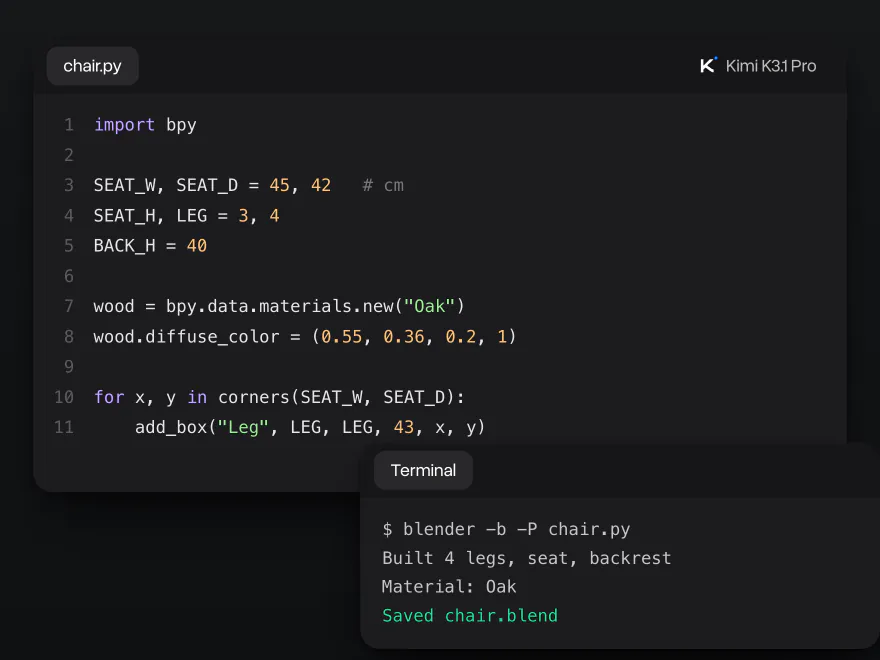This screenshot has height=660, width=880.
Task: Click the Kimi K3.1 Pro label
Action: pyautogui.click(x=771, y=66)
